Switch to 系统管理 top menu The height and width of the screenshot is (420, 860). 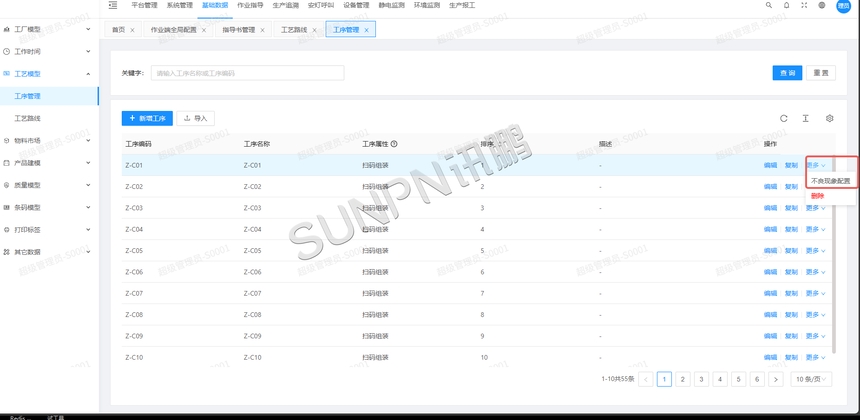(x=180, y=5)
